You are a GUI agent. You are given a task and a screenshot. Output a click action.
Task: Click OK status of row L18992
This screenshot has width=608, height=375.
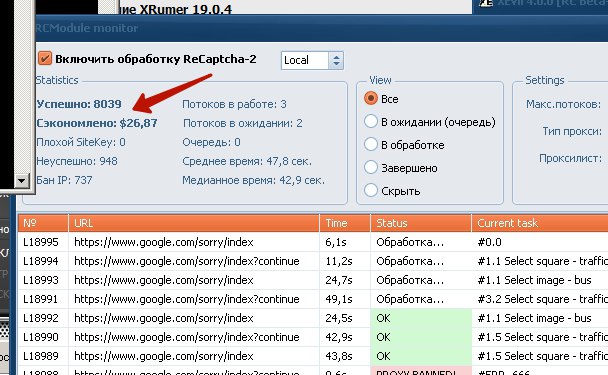(421, 318)
